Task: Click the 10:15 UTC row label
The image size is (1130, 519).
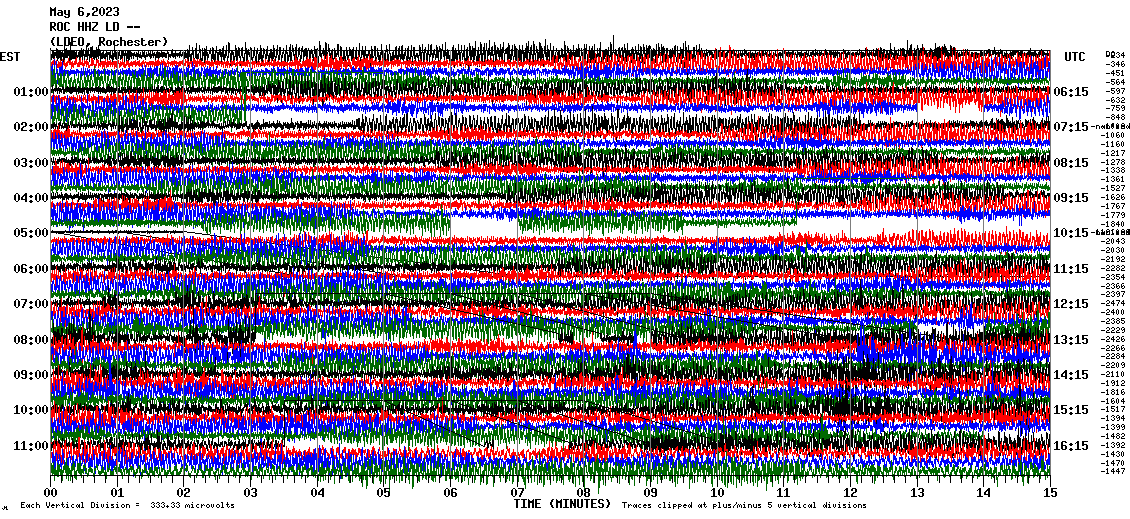Action: [x=1071, y=233]
